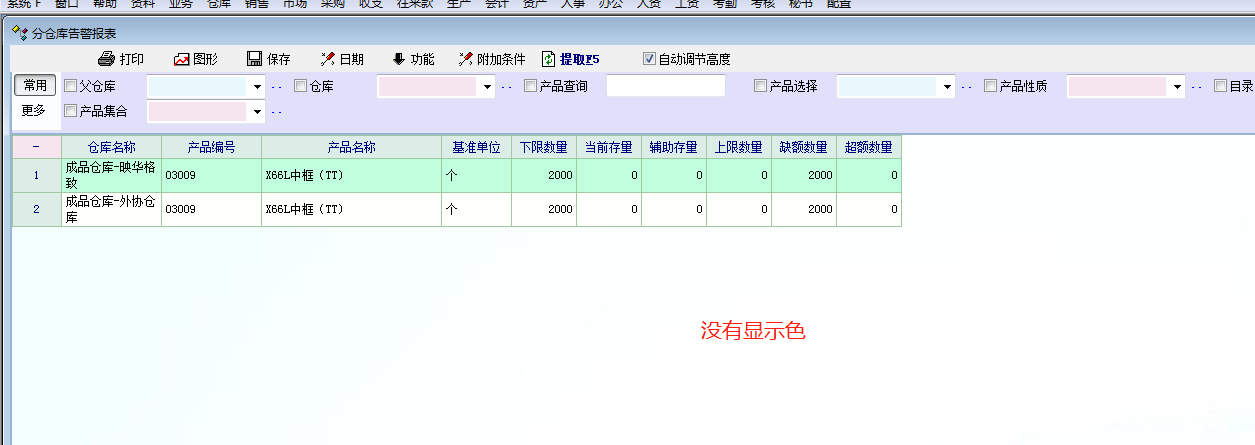Uncheck the 自动调节高度 checkbox
Screen dimensions: 1255x445
(x=650, y=59)
